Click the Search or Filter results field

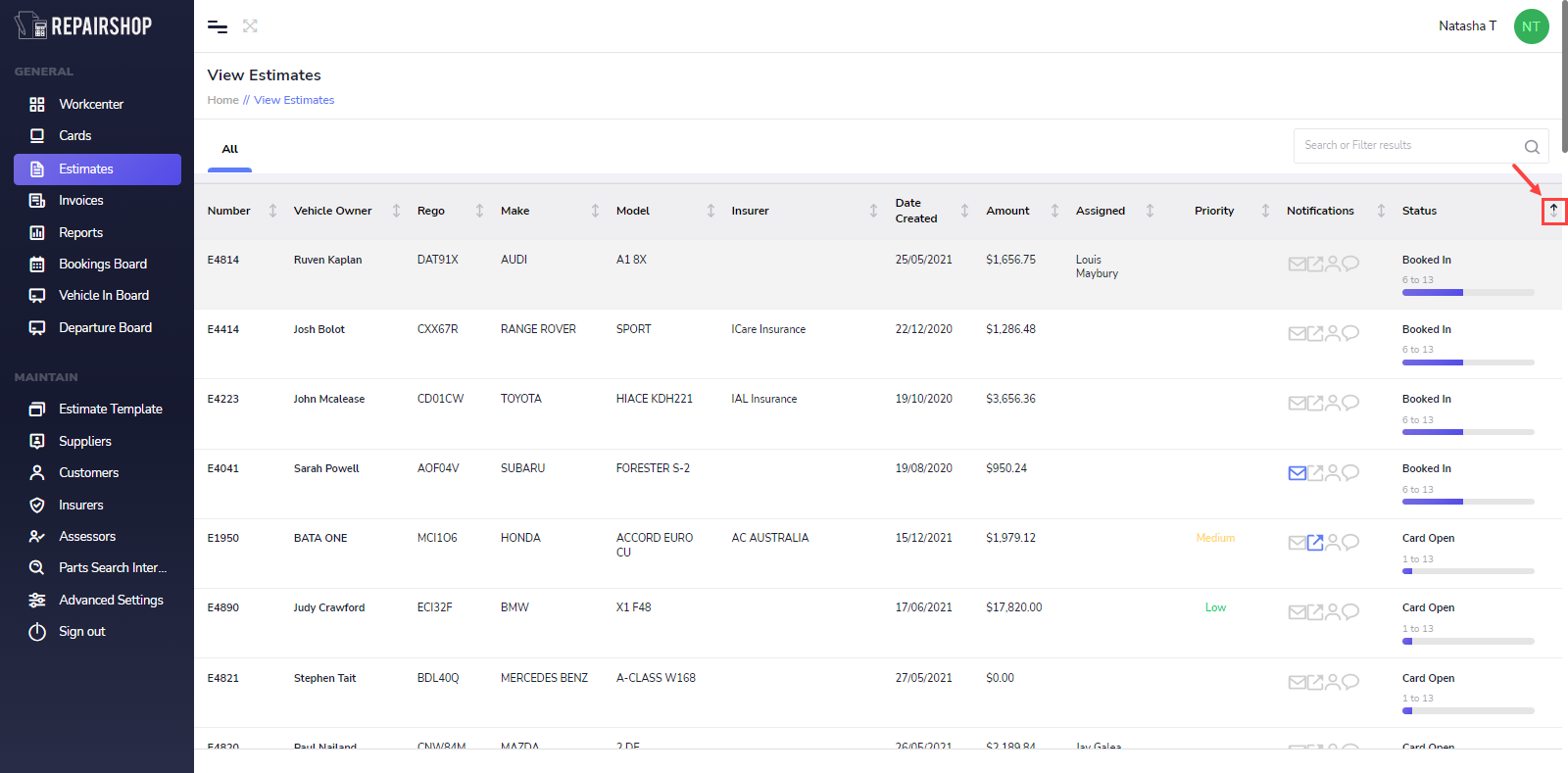click(1406, 146)
